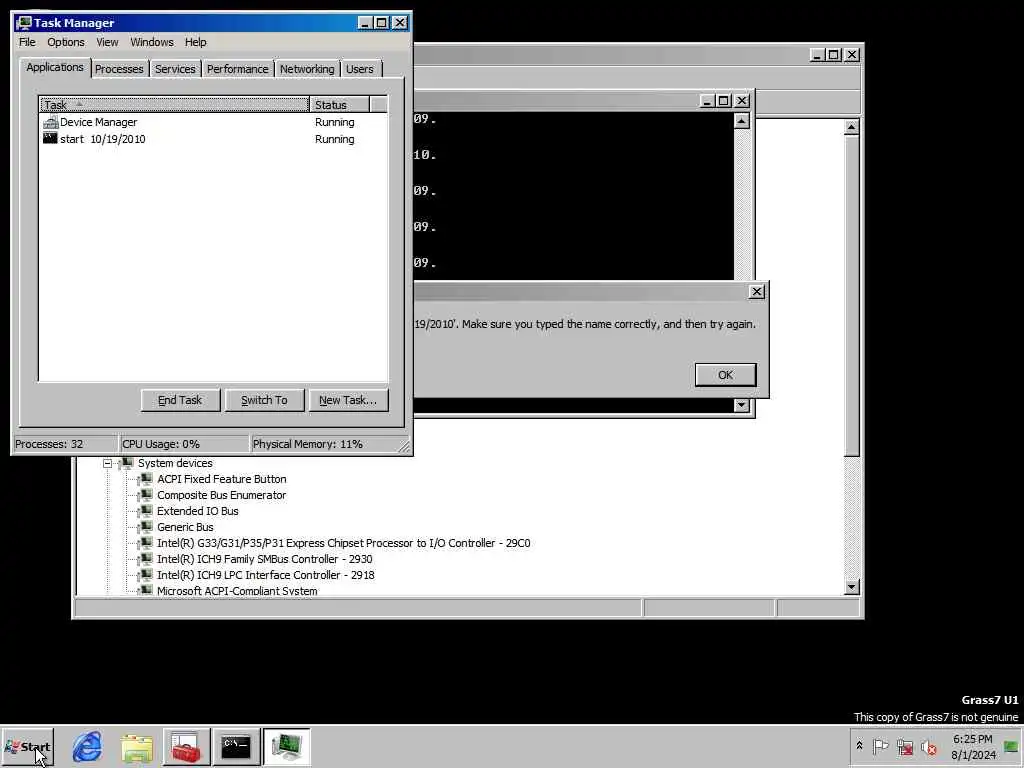This screenshot has width=1024, height=768.
Task: Open the Options menu in Task Manager
Action: tap(65, 42)
